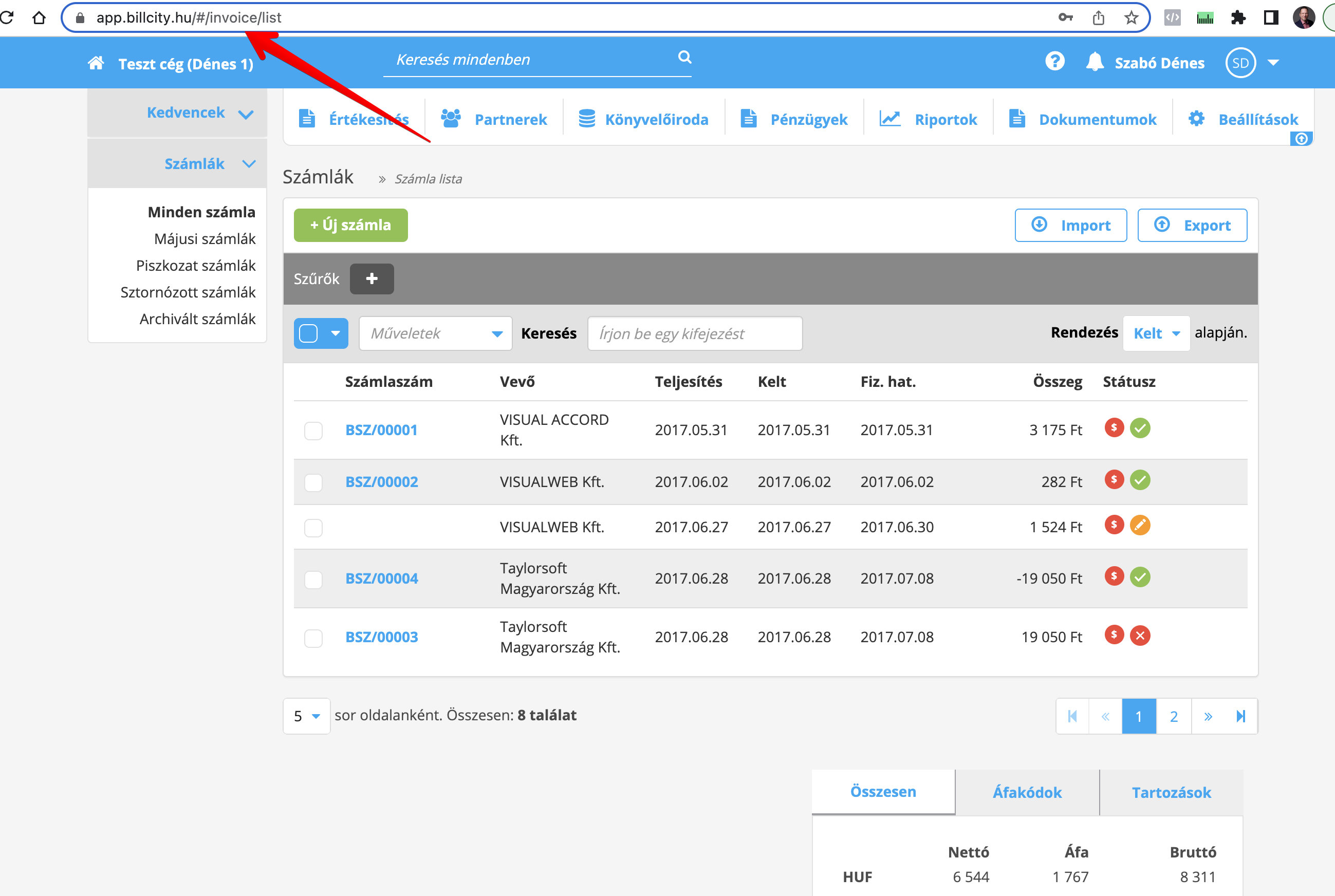Screen dimensions: 1335x896
Task: Change rows per page dropdown showing 5
Action: point(306,716)
